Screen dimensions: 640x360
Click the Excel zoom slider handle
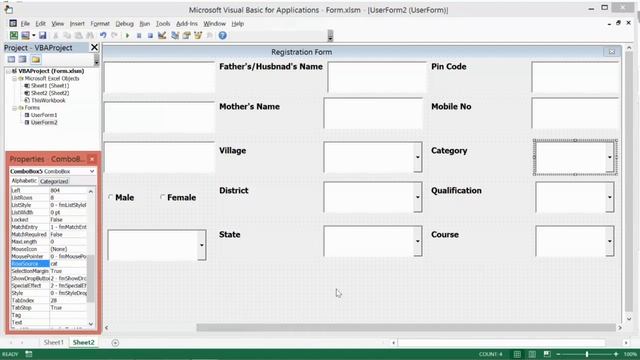(x=587, y=354)
